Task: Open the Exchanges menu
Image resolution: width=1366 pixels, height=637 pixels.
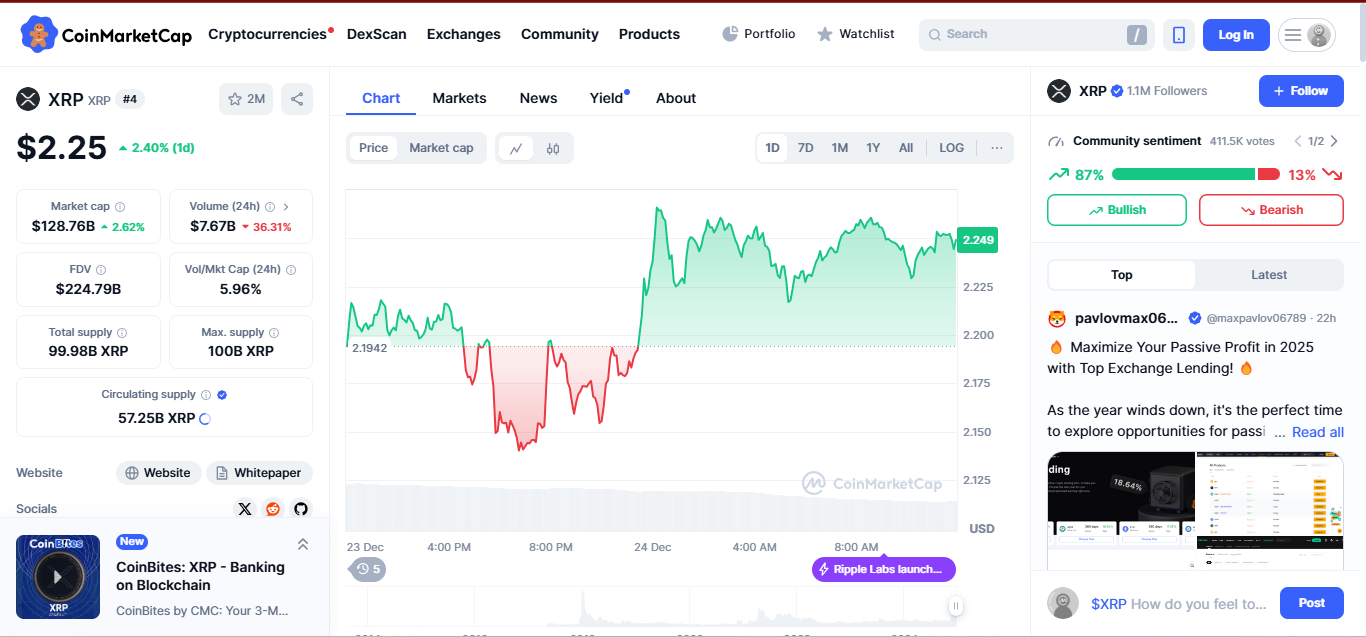Action: (464, 34)
